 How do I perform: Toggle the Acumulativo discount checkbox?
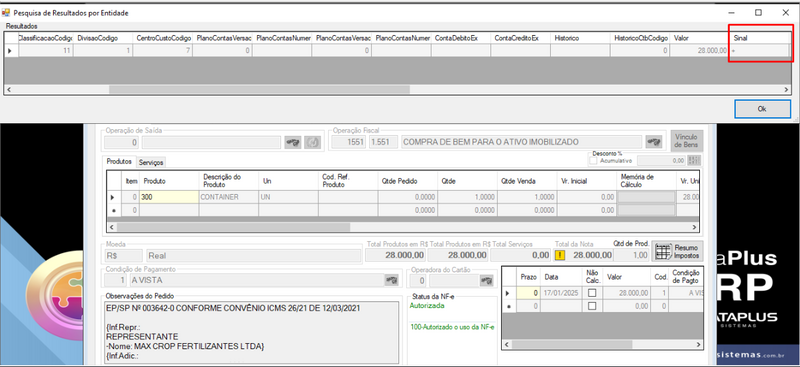[x=593, y=160]
